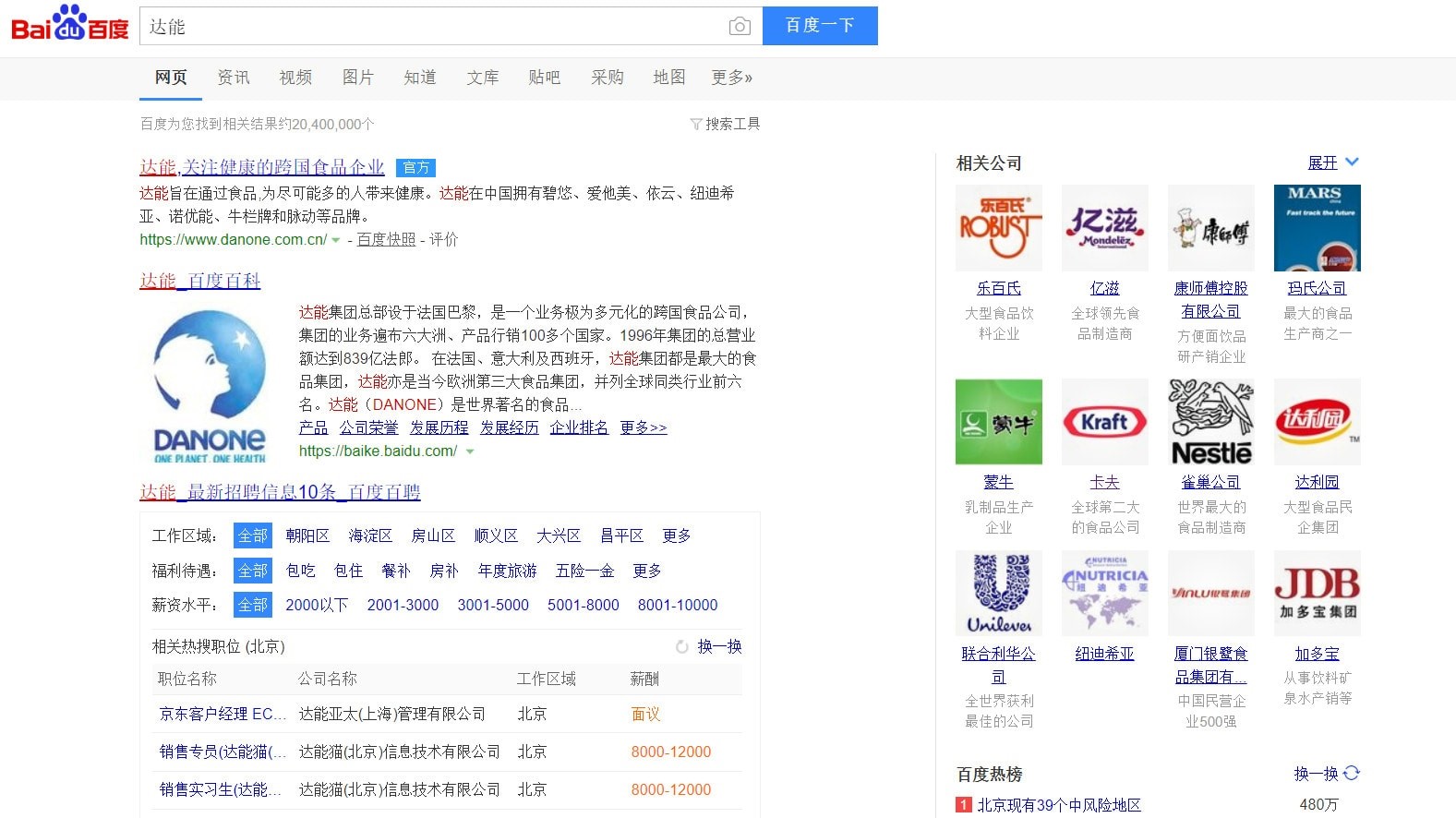
Task: Click the camera image search icon
Action: pos(739,27)
